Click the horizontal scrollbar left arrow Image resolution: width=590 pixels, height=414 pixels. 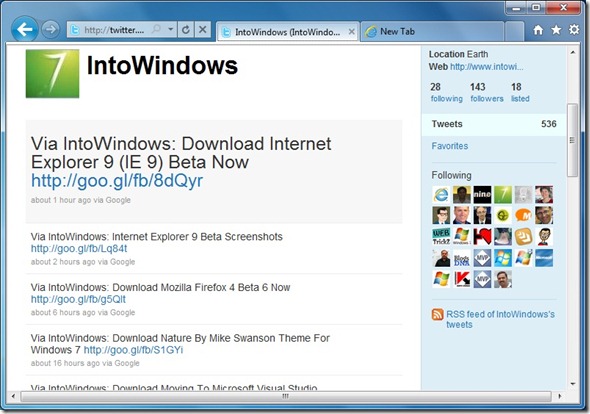point(14,396)
